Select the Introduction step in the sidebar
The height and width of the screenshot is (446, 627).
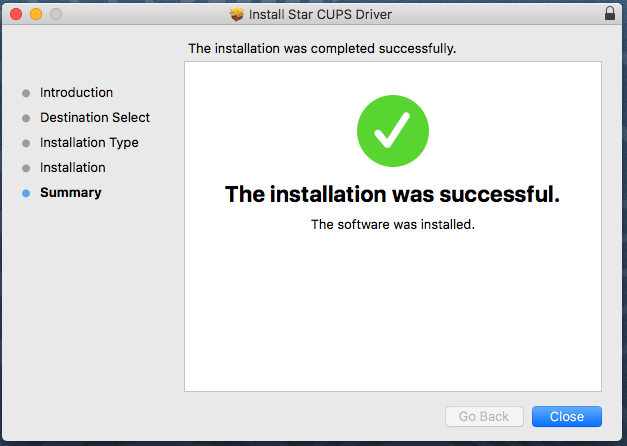76,93
